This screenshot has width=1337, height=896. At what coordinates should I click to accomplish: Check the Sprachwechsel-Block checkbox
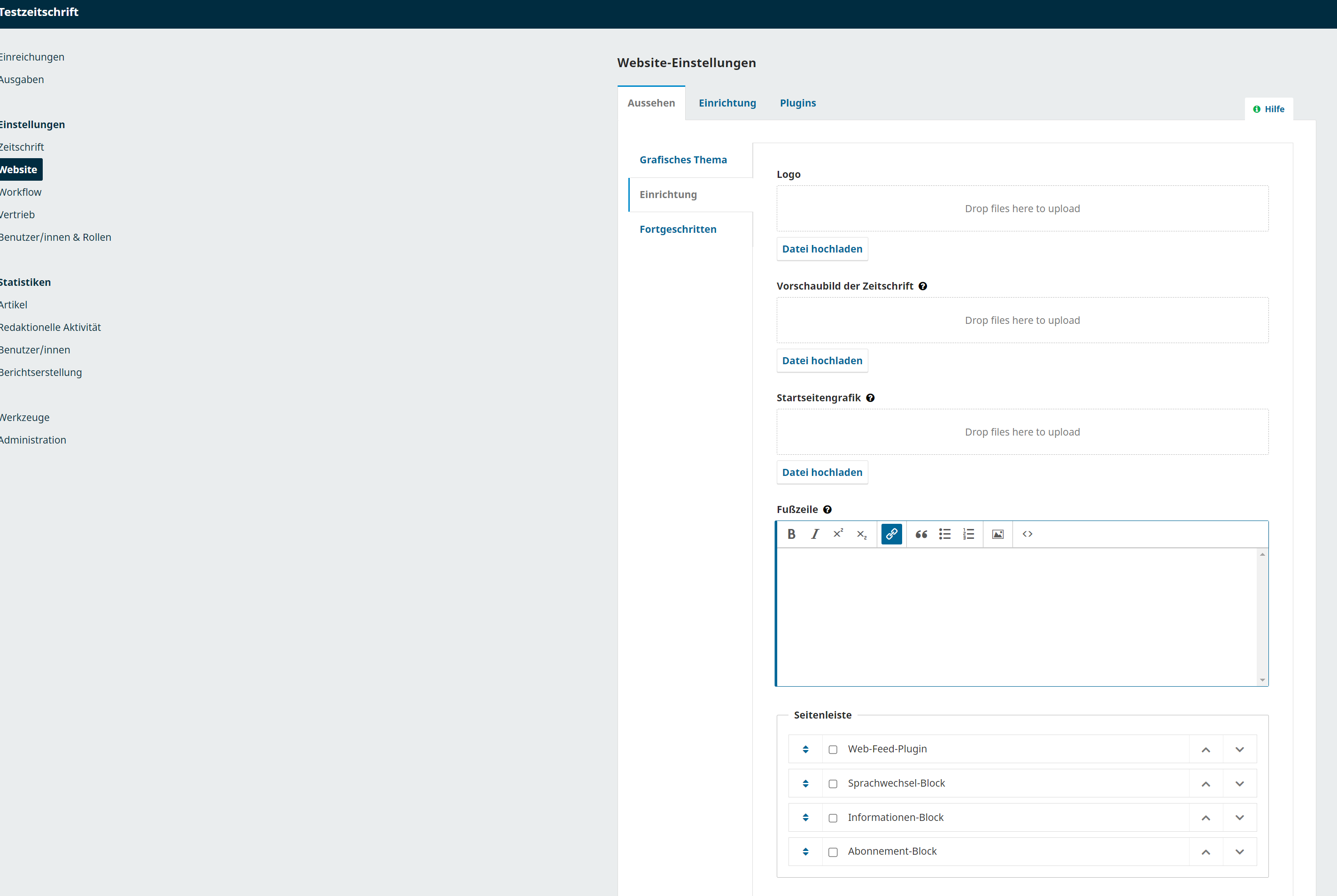pyautogui.click(x=833, y=783)
